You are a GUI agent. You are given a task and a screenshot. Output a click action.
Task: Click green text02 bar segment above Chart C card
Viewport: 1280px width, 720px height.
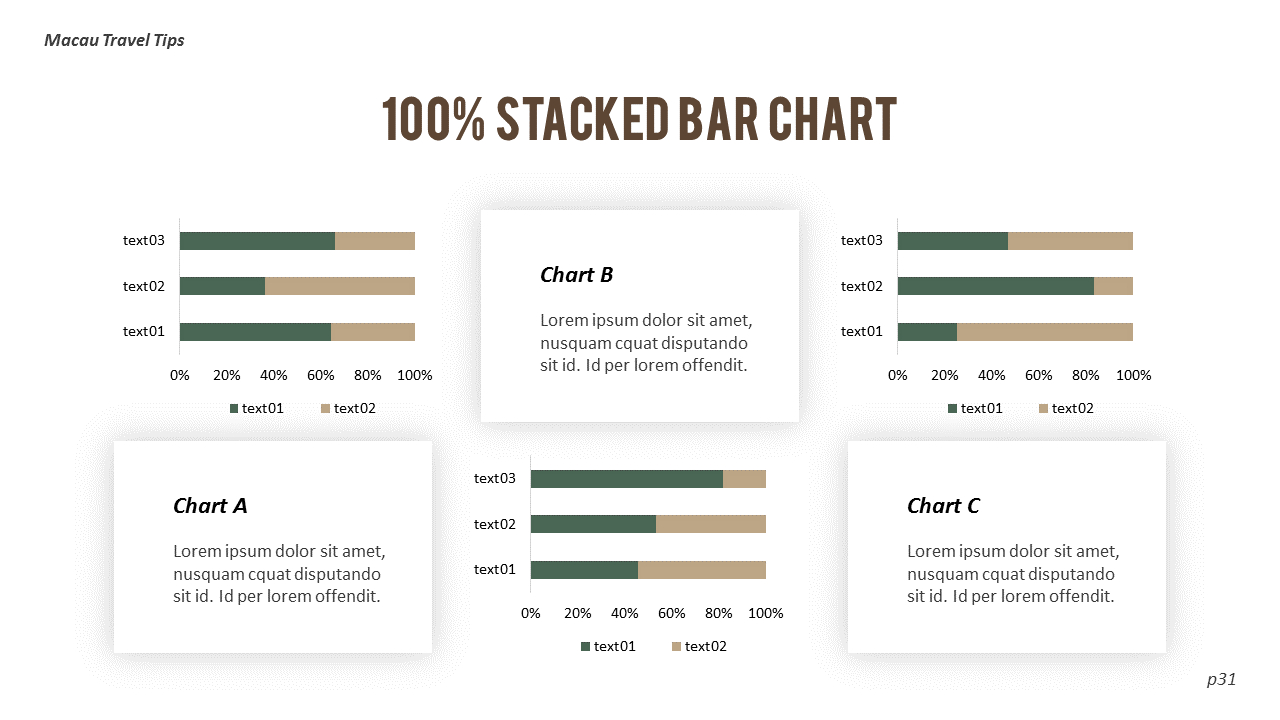[995, 286]
